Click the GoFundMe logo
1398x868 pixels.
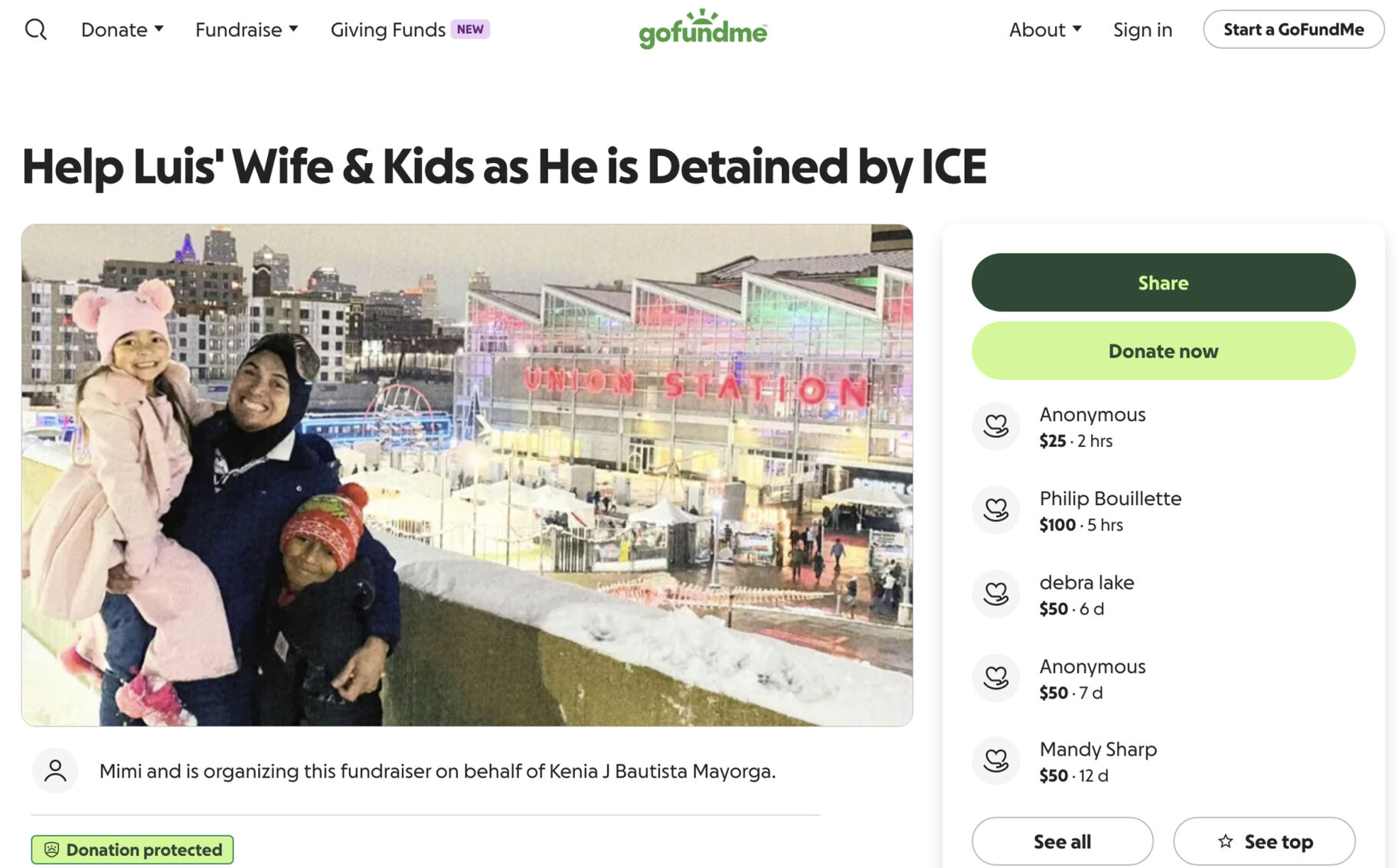pyautogui.click(x=703, y=30)
